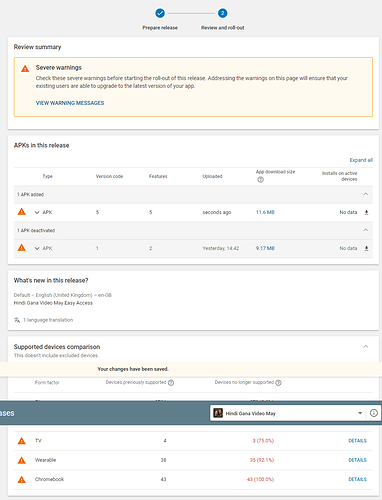This screenshot has width=382, height=500.
Task: Click the Prepare release step checkmark
Action: [x=160, y=13]
